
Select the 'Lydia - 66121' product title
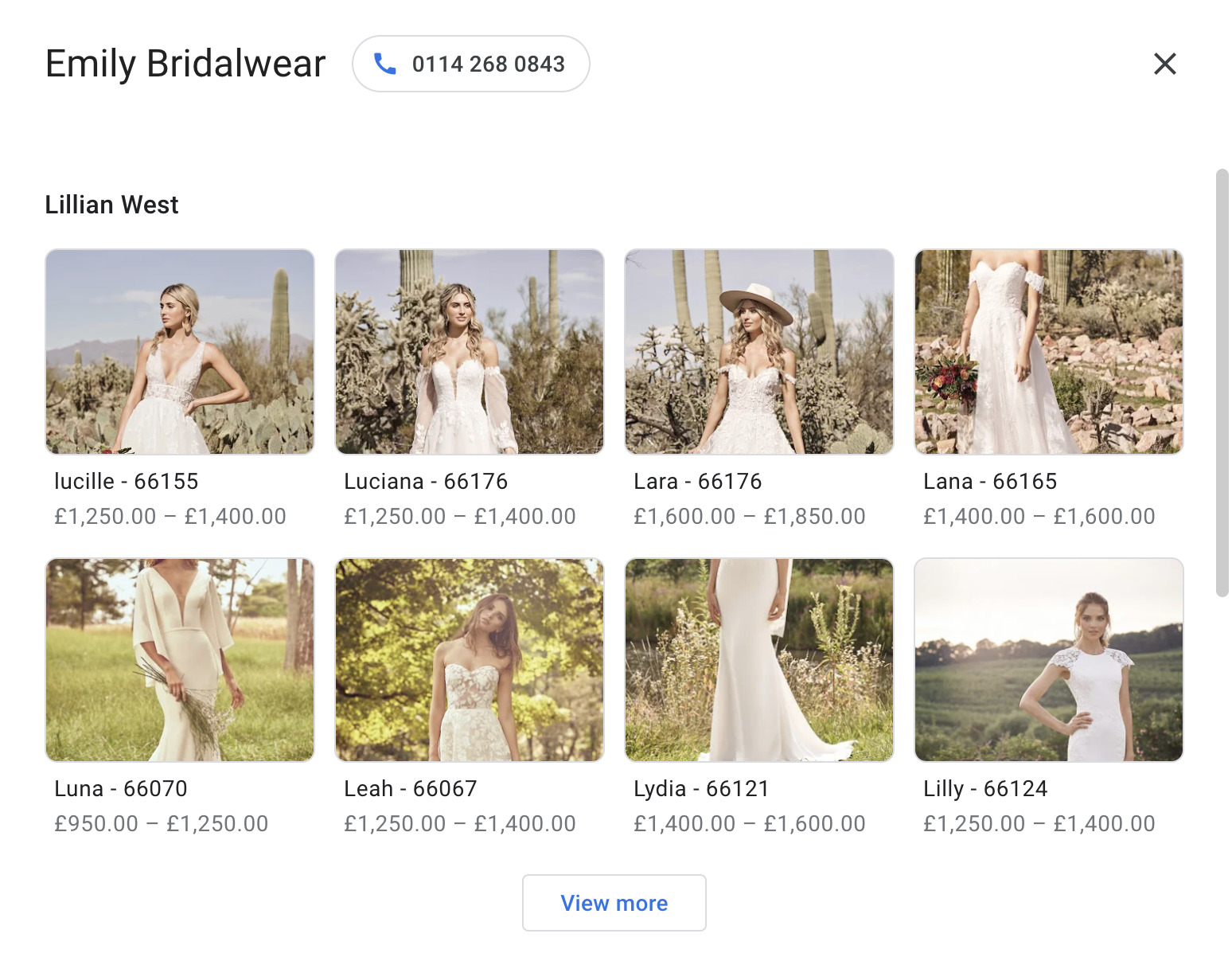(701, 789)
